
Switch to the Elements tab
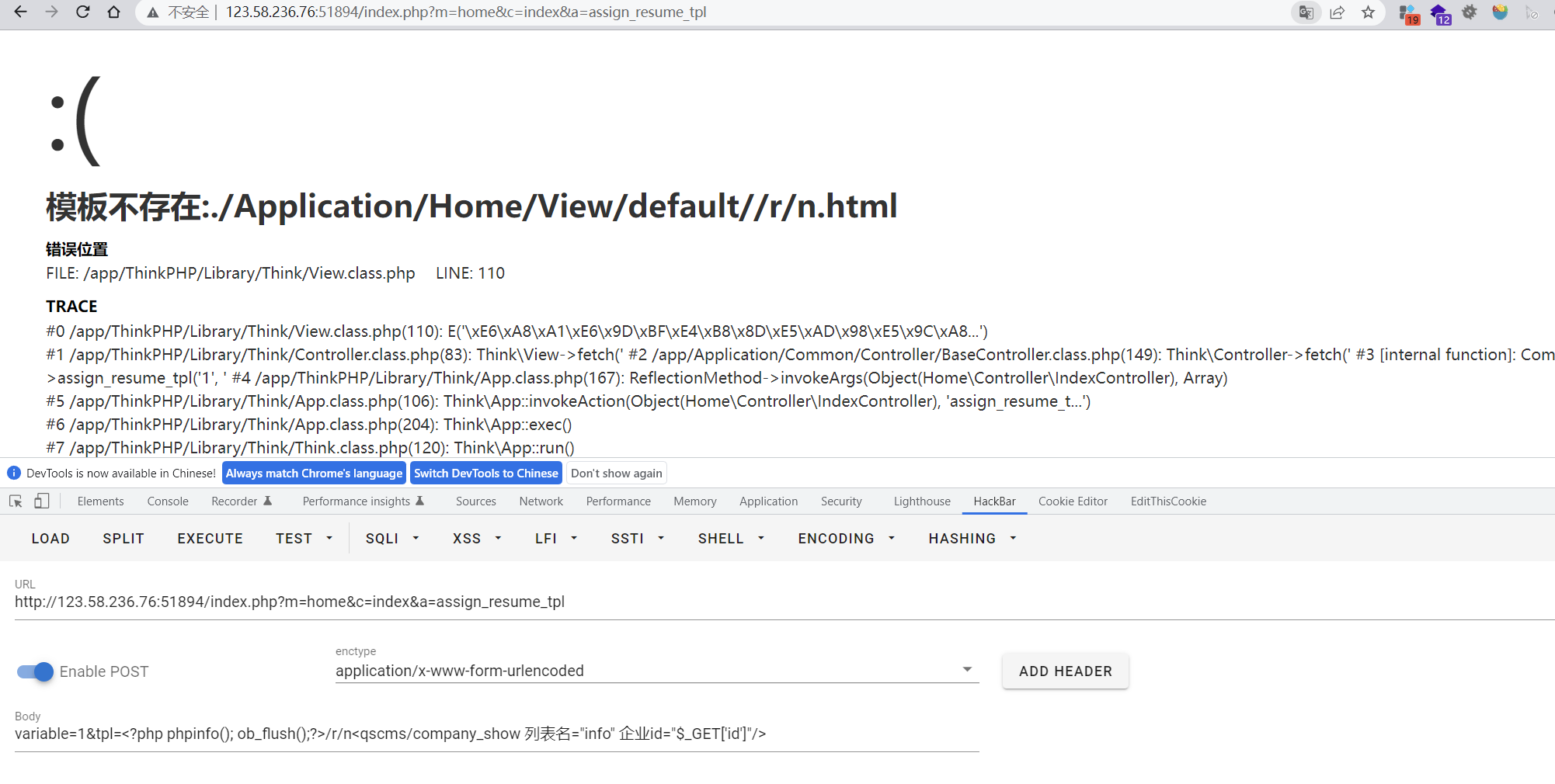coord(100,501)
